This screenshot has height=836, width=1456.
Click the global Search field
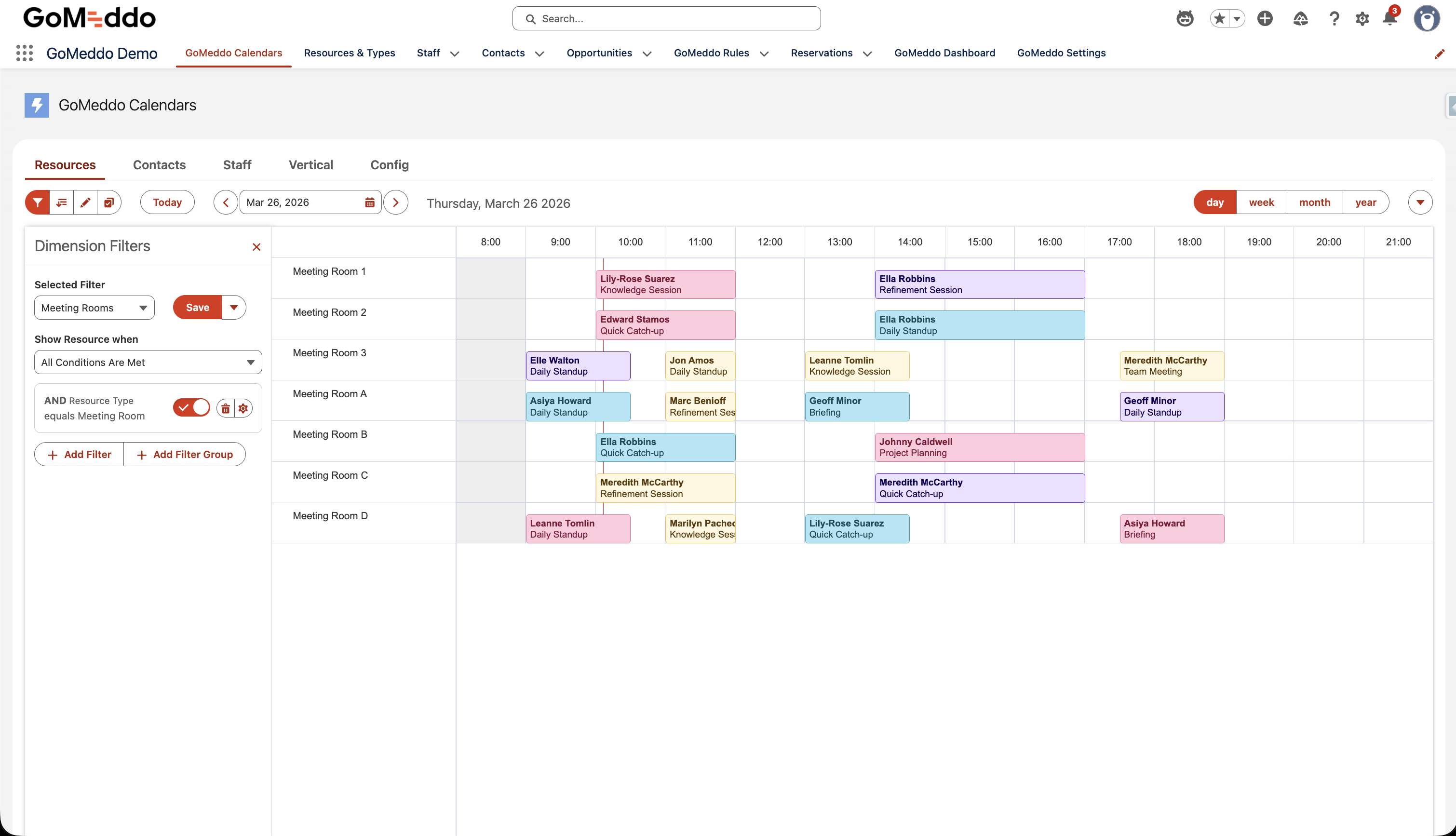point(666,18)
